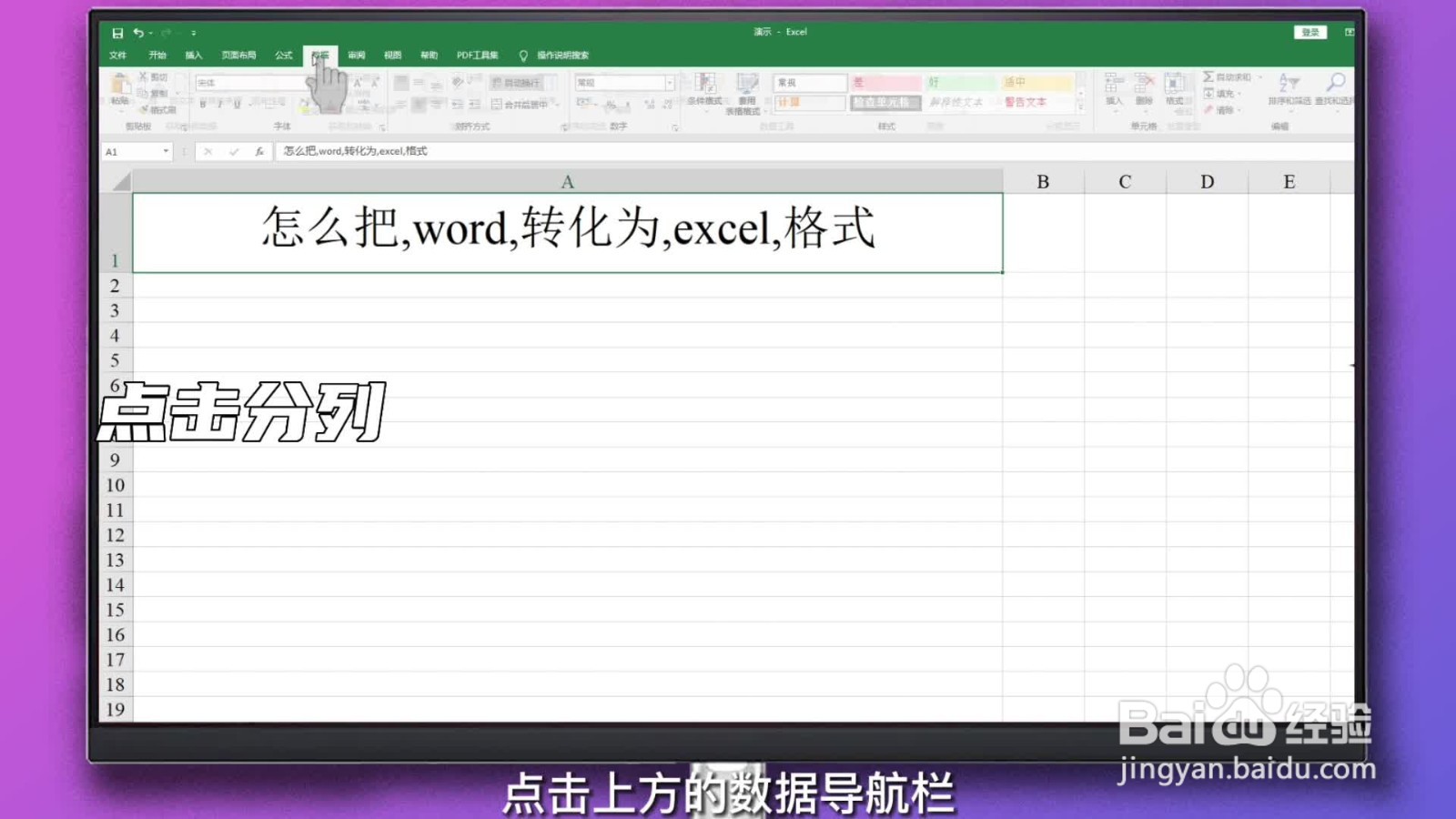Open the PDF工具集 tab

click(478, 56)
